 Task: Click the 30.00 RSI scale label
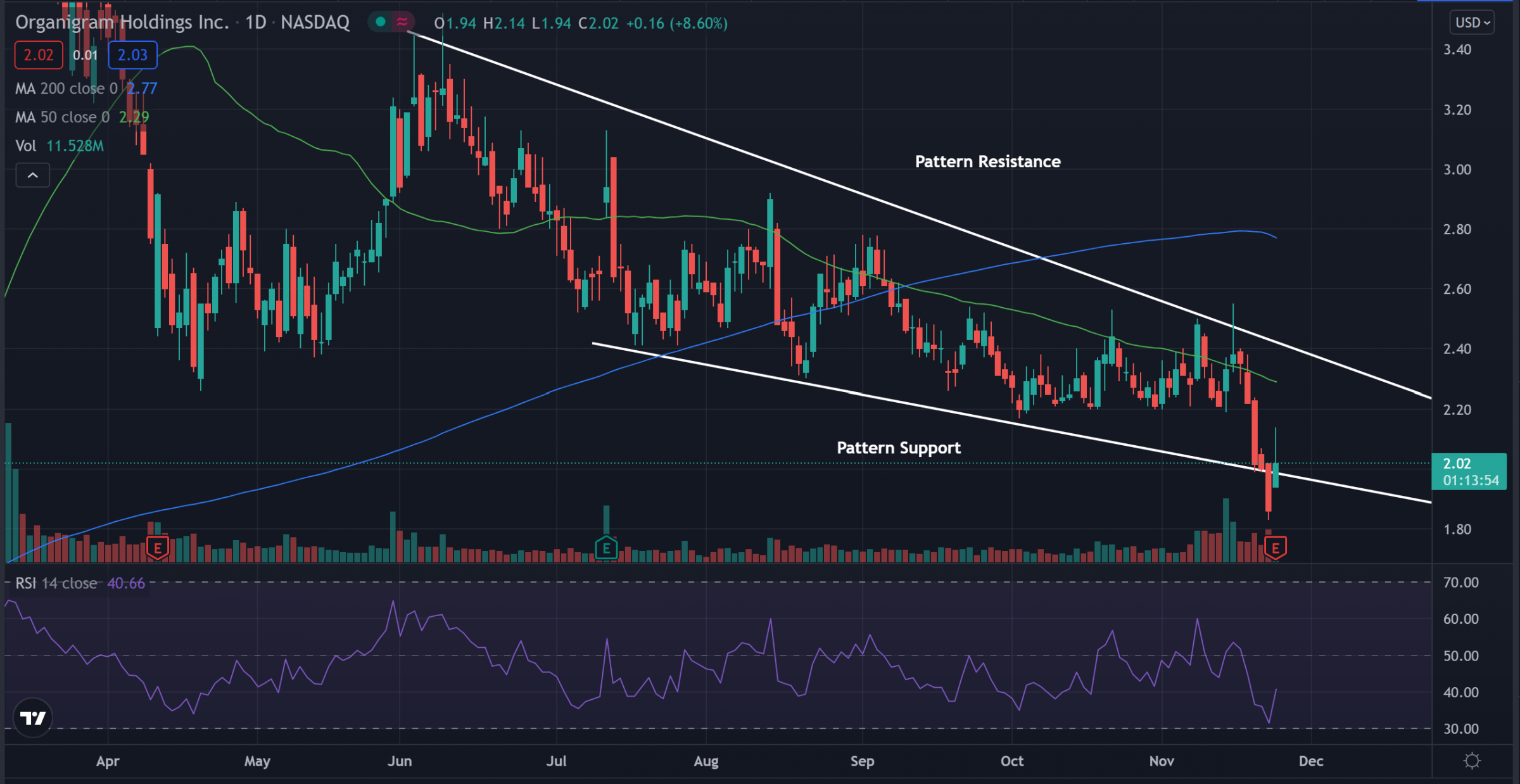point(1460,729)
